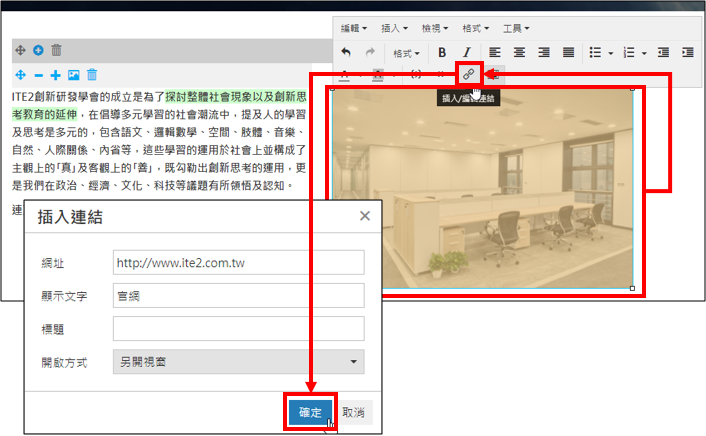706x436 pixels.
Task: Toggle italic formatting
Action: coord(467,53)
